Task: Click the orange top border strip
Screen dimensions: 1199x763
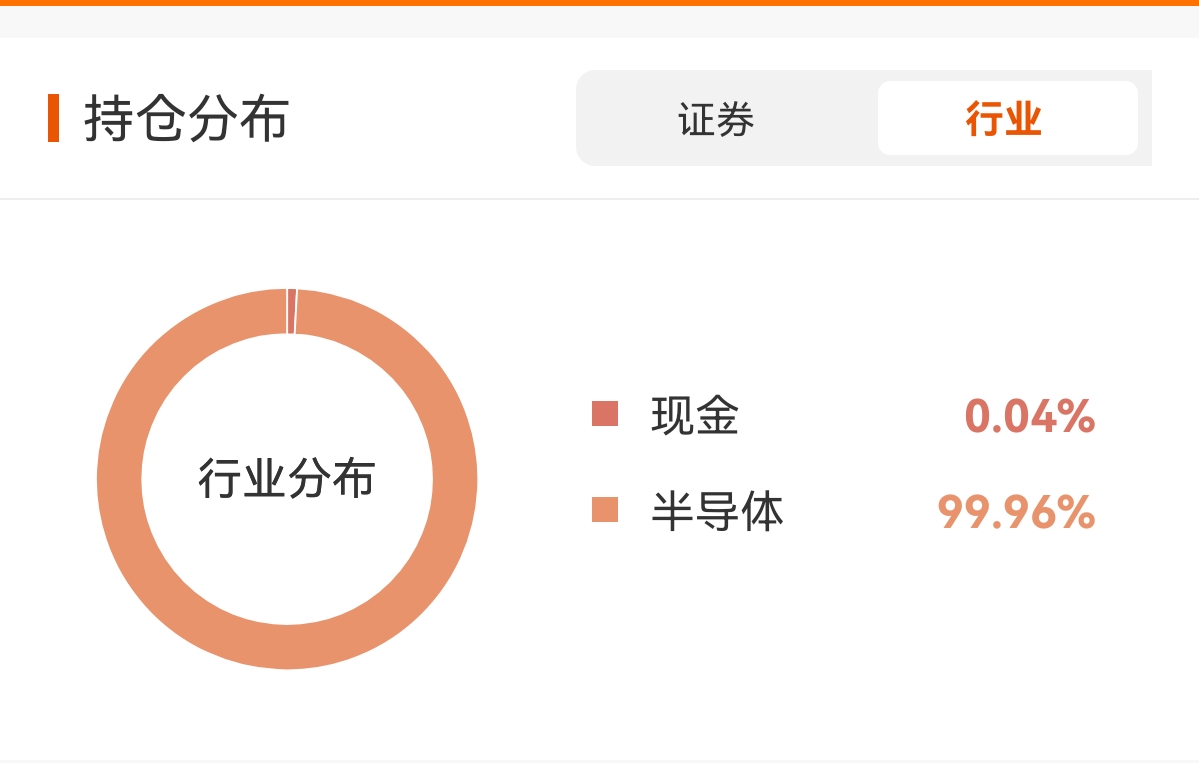Action: click(600, 2)
